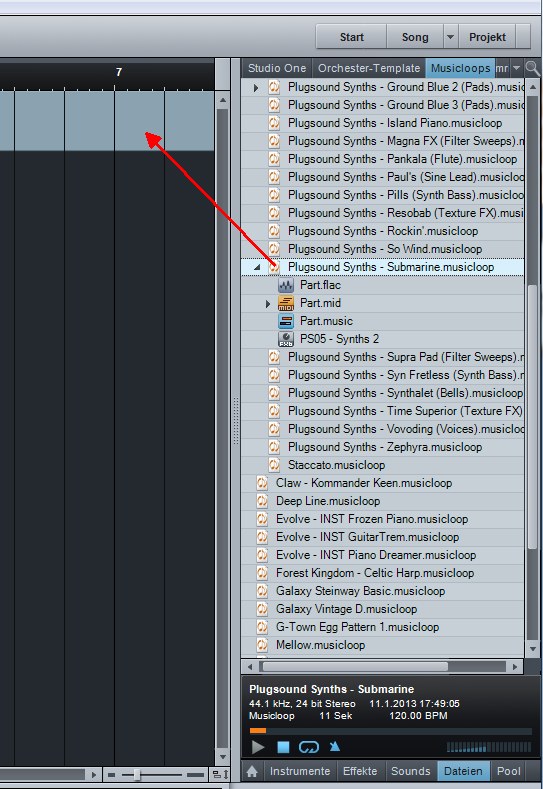Select Claw - Kommander Keen.musicloop
543x789 pixels.
(382, 483)
